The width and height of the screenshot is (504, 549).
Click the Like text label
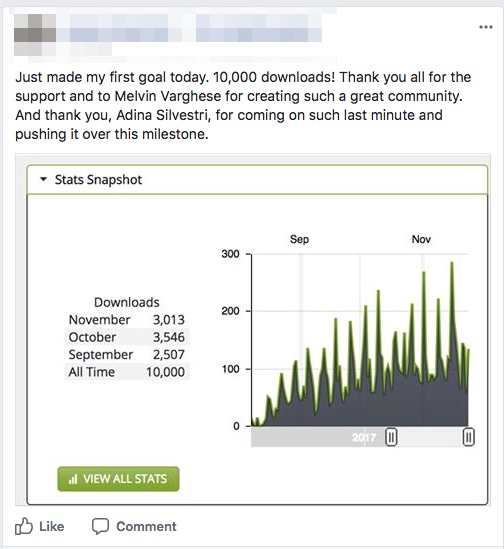click(51, 527)
